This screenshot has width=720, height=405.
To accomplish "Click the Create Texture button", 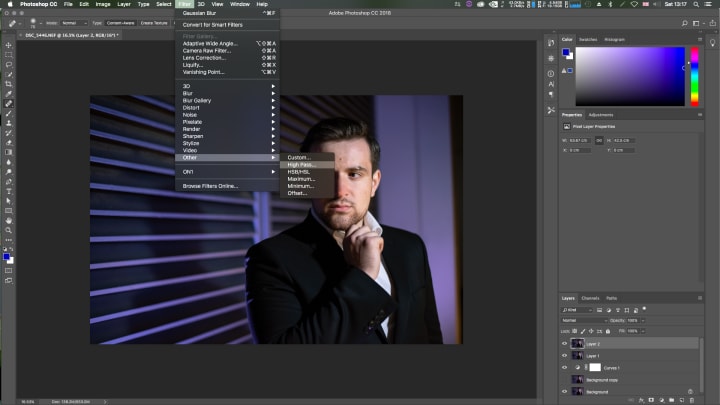I will [154, 23].
